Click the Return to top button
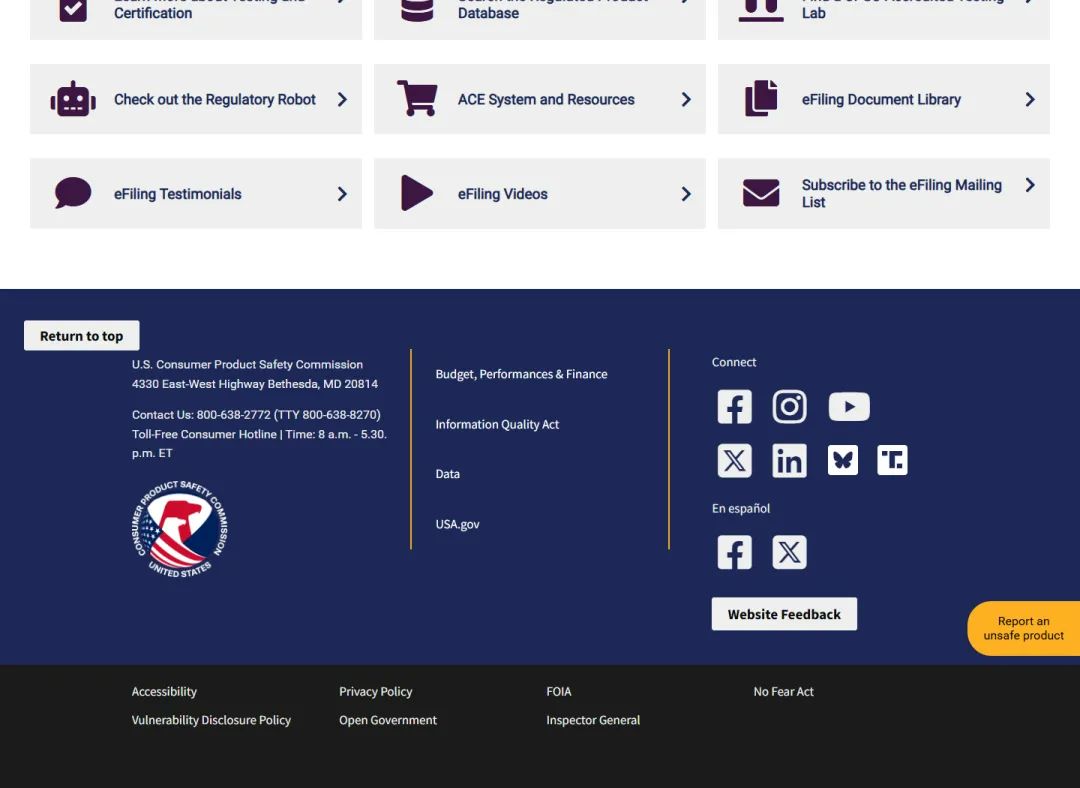Viewport: 1080px width, 788px height. pyautogui.click(x=81, y=335)
